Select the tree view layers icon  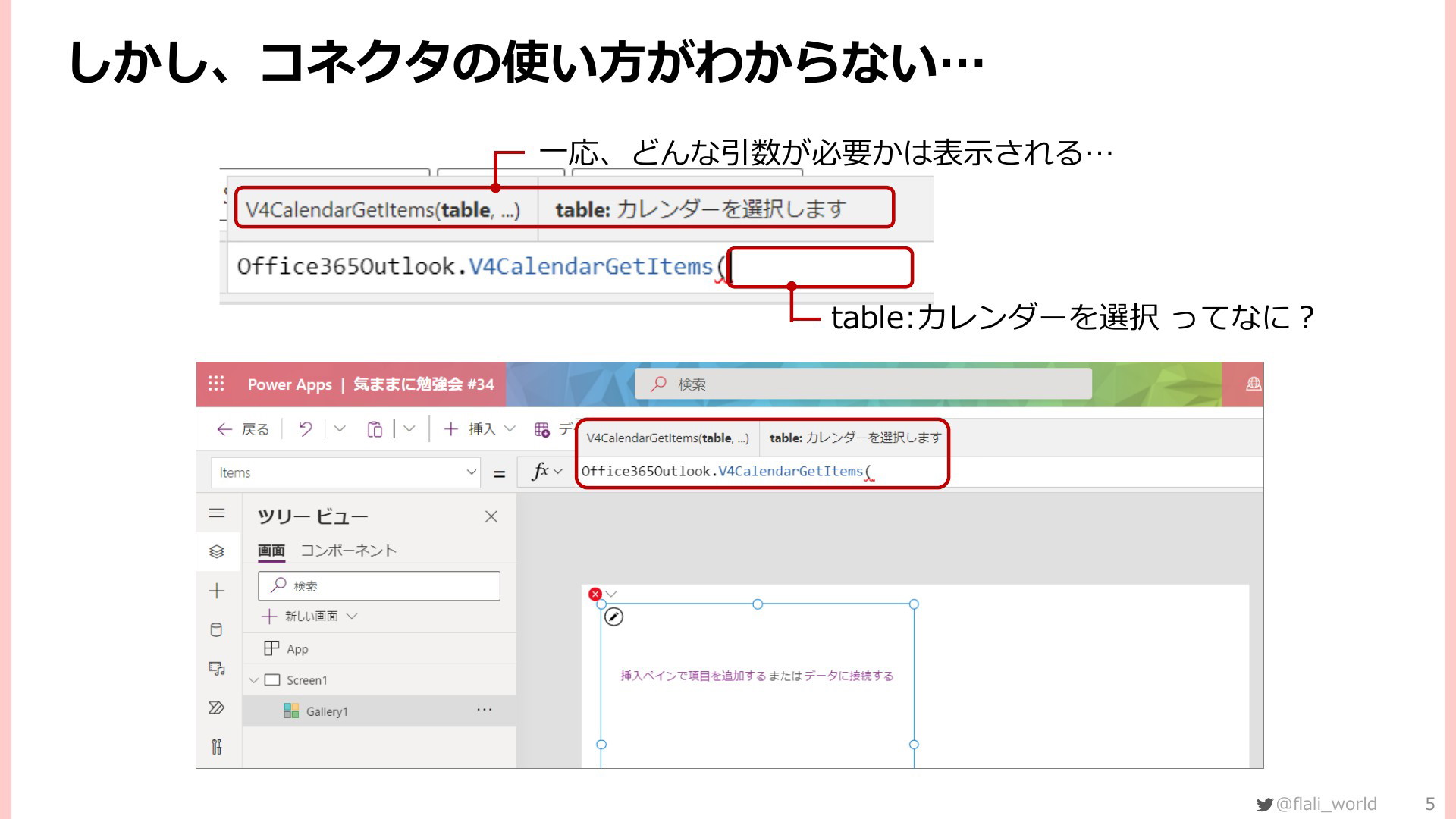point(217,551)
